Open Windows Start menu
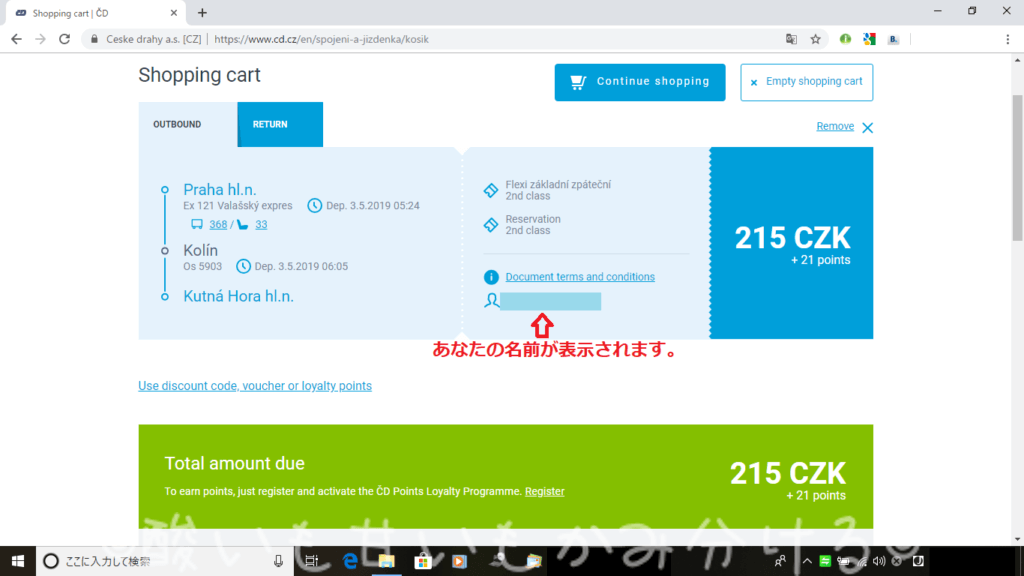The height and width of the screenshot is (576, 1024). [18, 561]
